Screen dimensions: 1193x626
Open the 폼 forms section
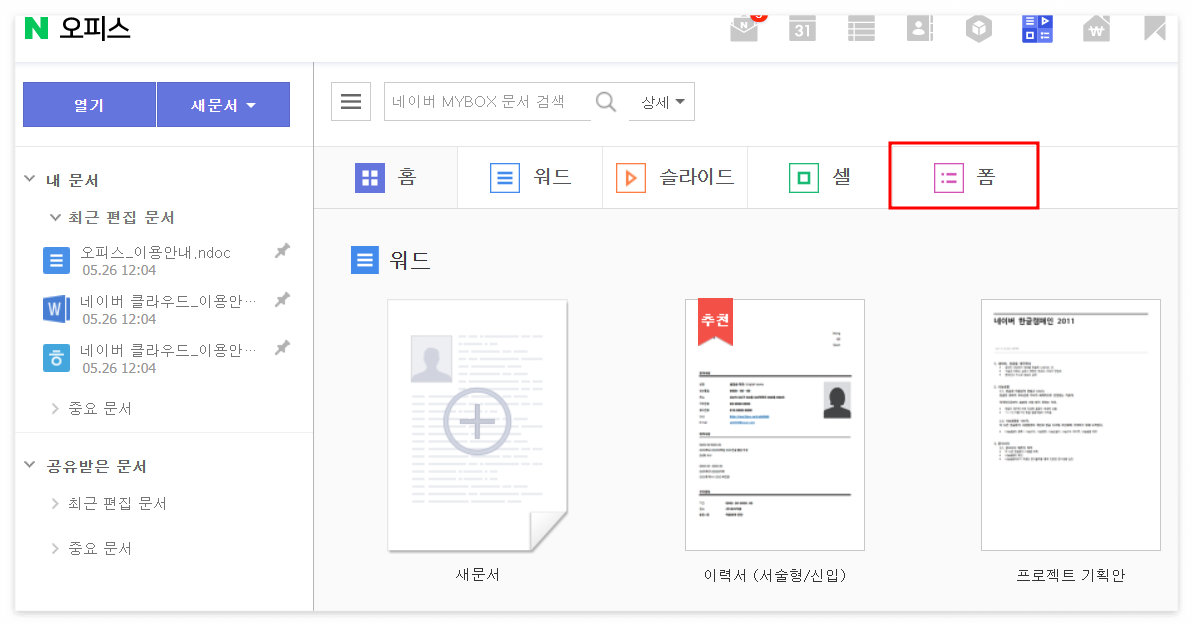tap(963, 176)
